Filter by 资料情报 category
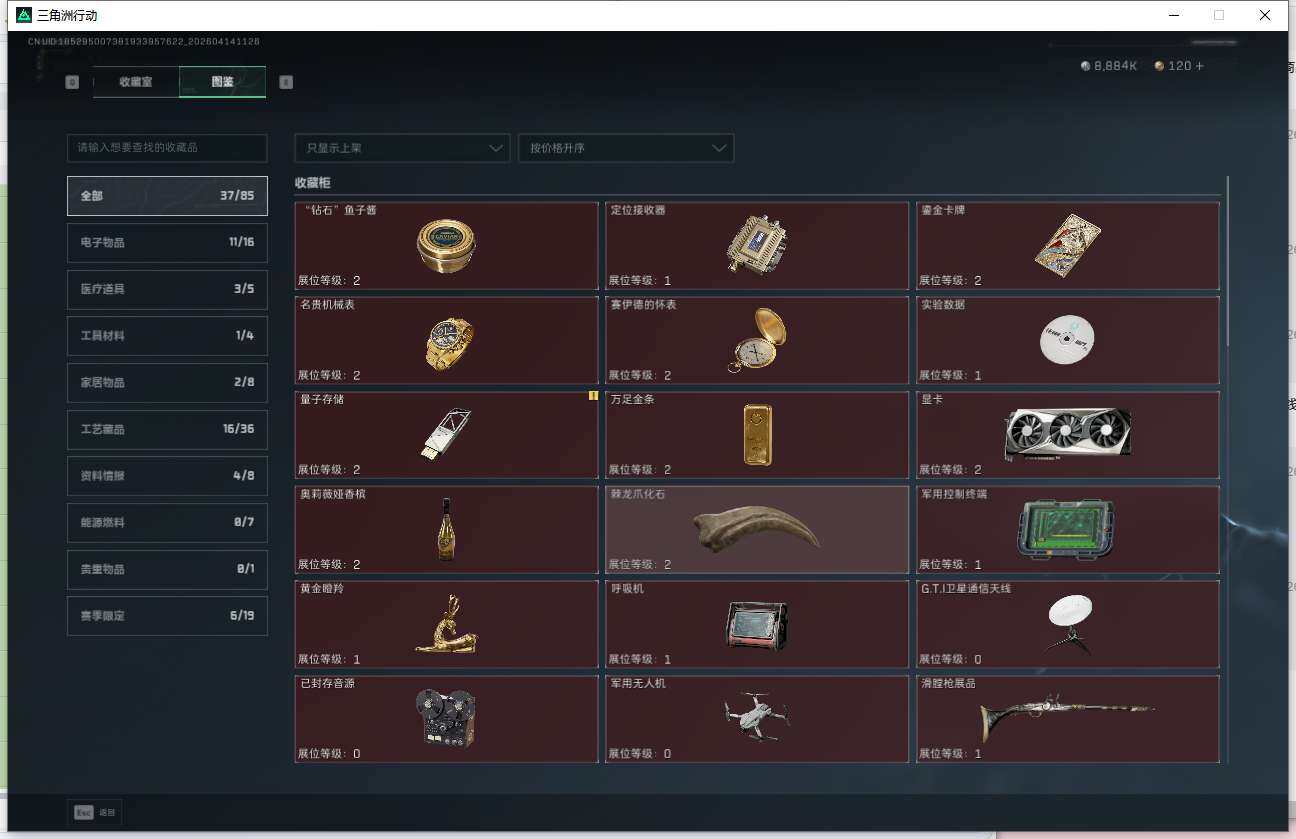This screenshot has width=1296, height=839. (167, 476)
